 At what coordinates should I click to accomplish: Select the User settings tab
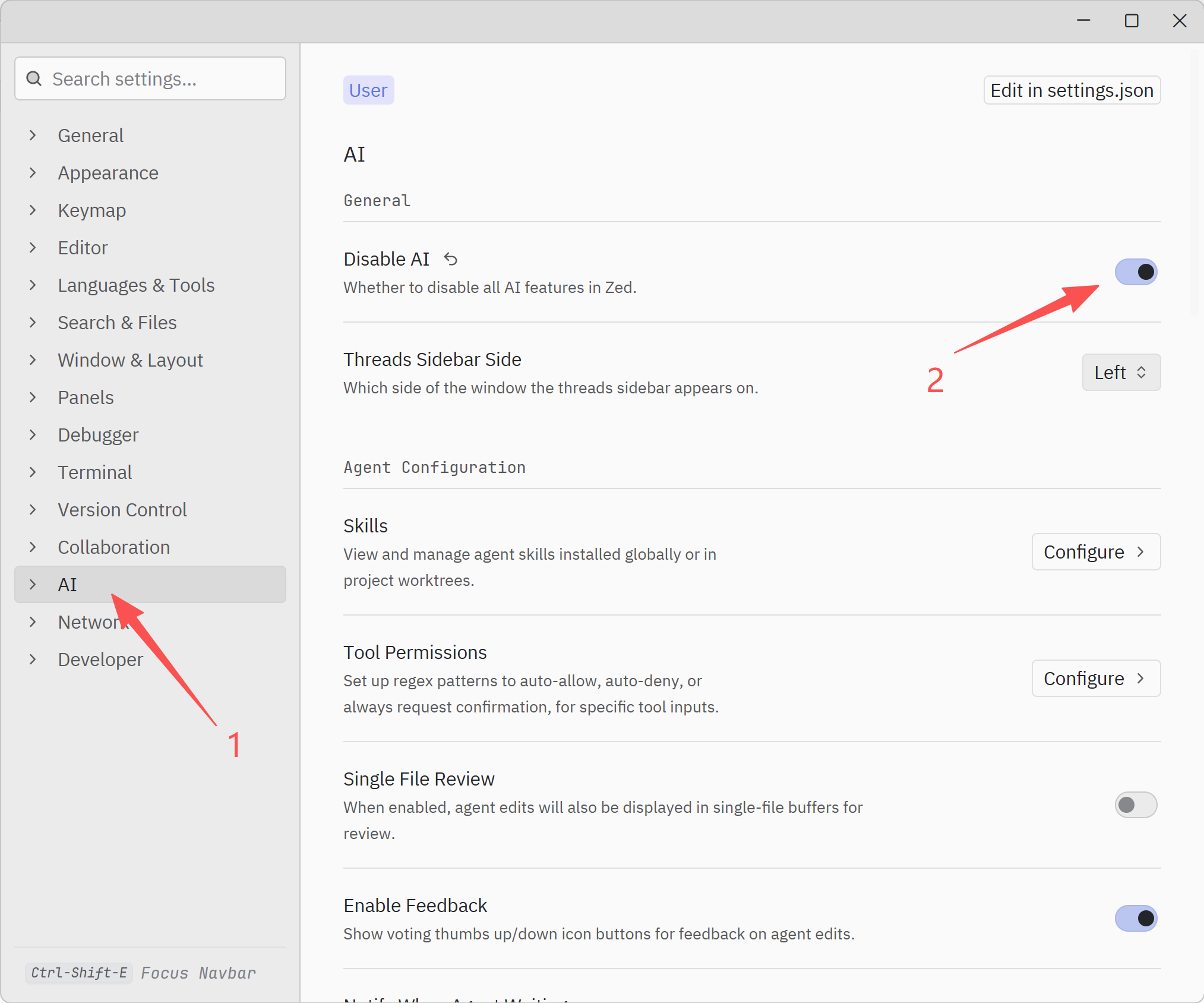point(368,90)
